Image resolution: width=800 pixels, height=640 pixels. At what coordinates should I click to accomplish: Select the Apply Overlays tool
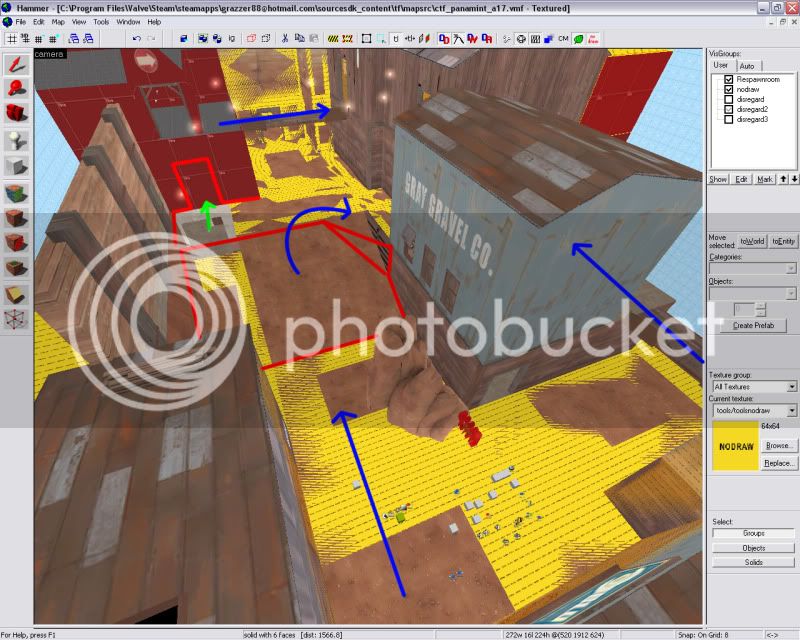pos(16,267)
